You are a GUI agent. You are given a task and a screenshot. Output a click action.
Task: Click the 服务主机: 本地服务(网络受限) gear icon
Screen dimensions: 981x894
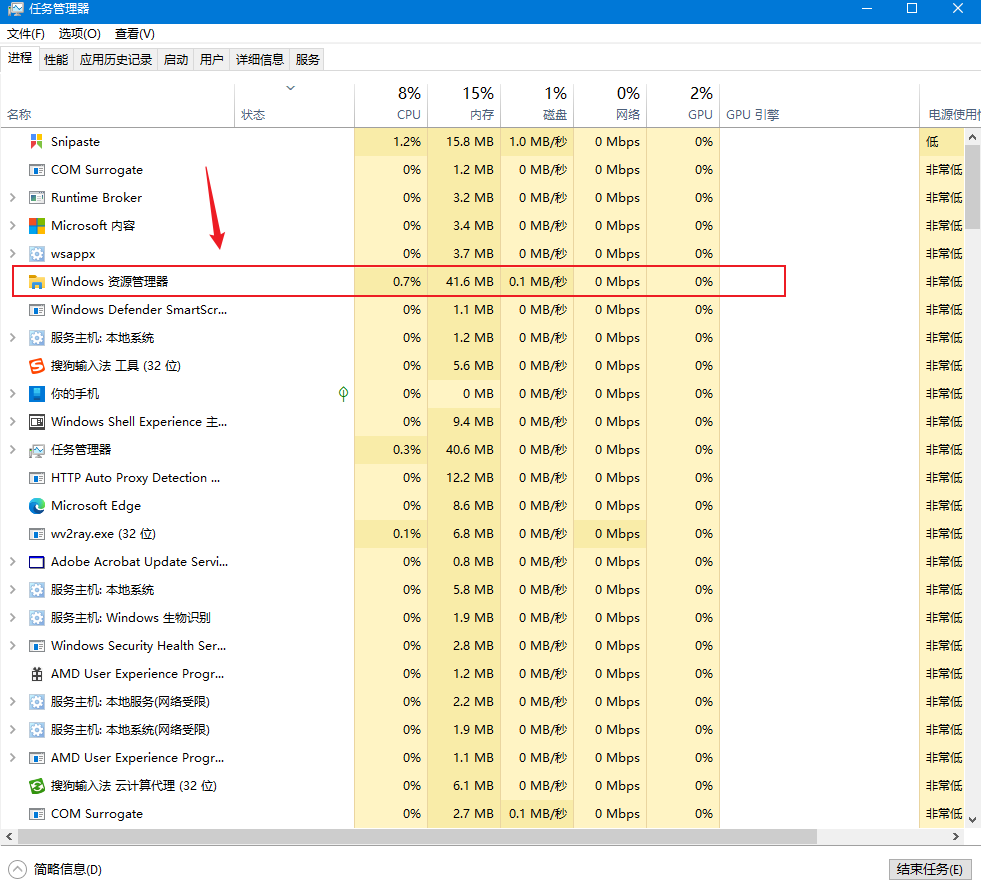(37, 701)
